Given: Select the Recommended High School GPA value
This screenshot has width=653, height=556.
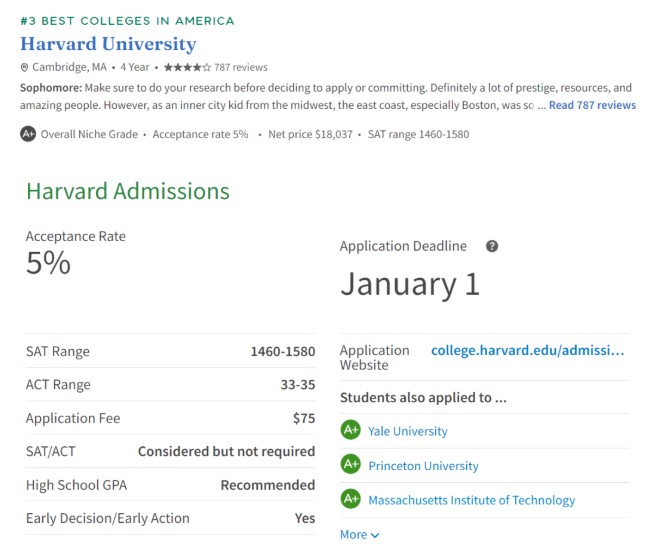Looking at the screenshot, I should click(x=268, y=485).
